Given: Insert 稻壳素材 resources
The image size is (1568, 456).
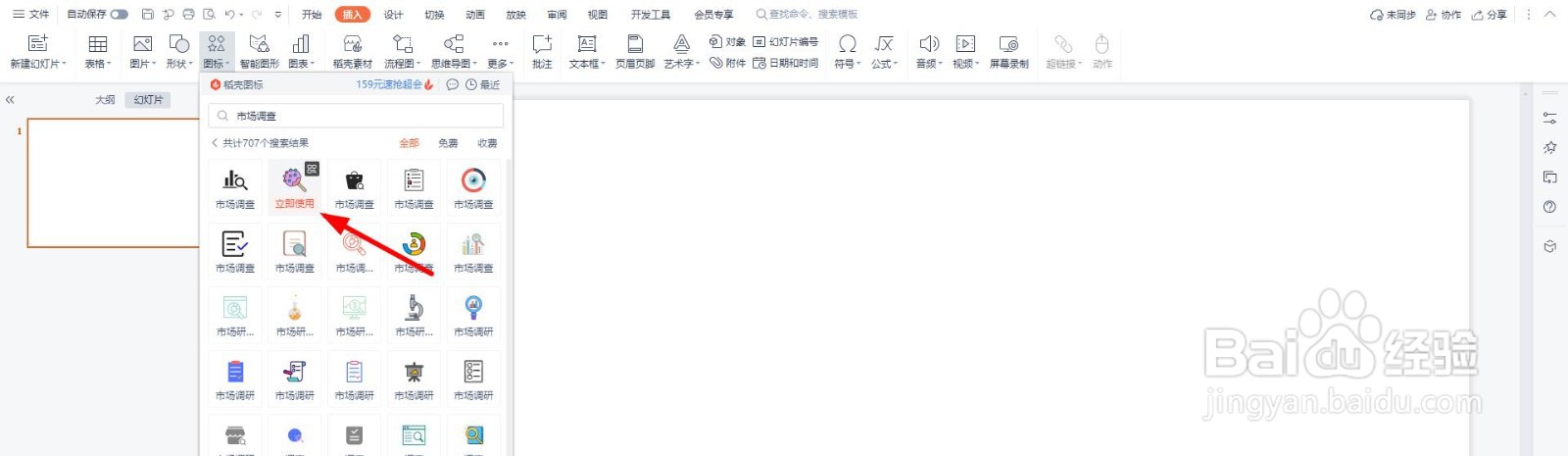Looking at the screenshot, I should pos(353,51).
